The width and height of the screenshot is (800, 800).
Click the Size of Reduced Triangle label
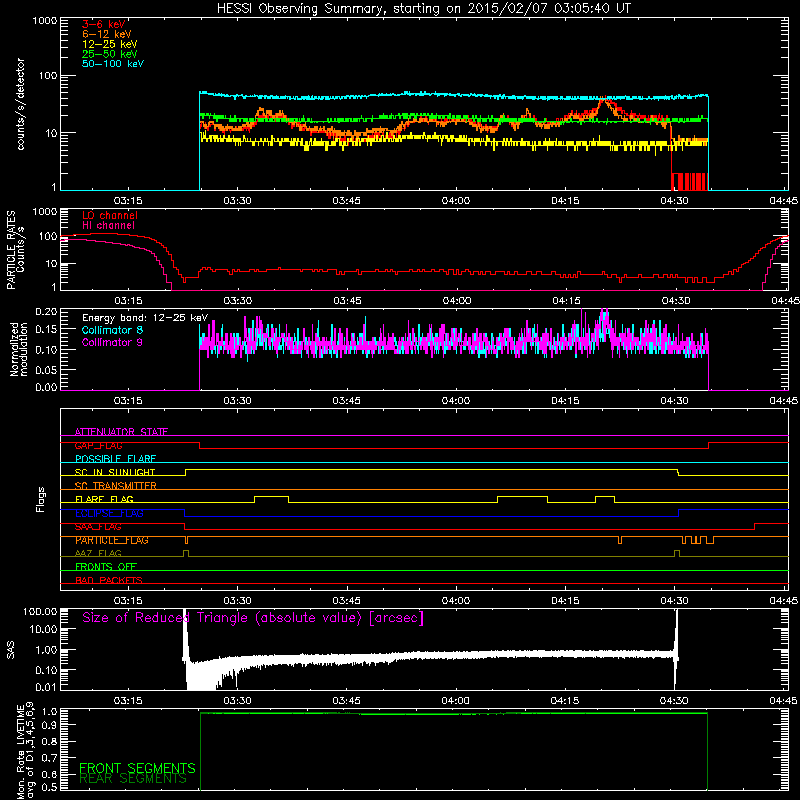pos(253,618)
